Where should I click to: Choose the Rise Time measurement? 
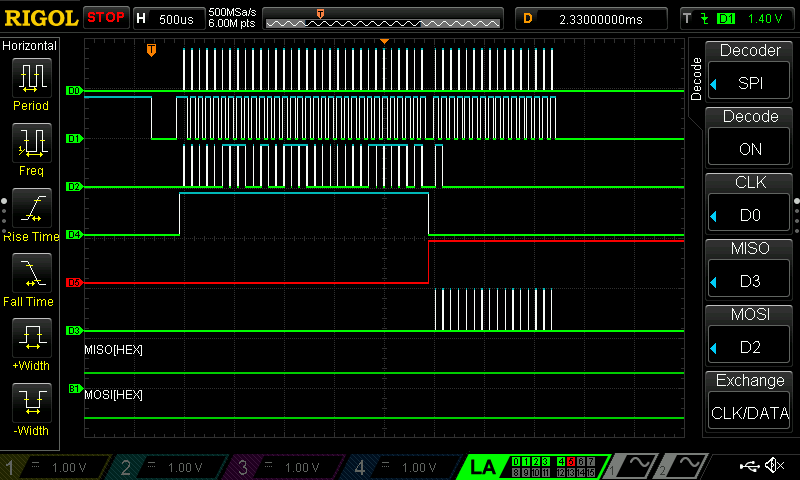tap(31, 212)
